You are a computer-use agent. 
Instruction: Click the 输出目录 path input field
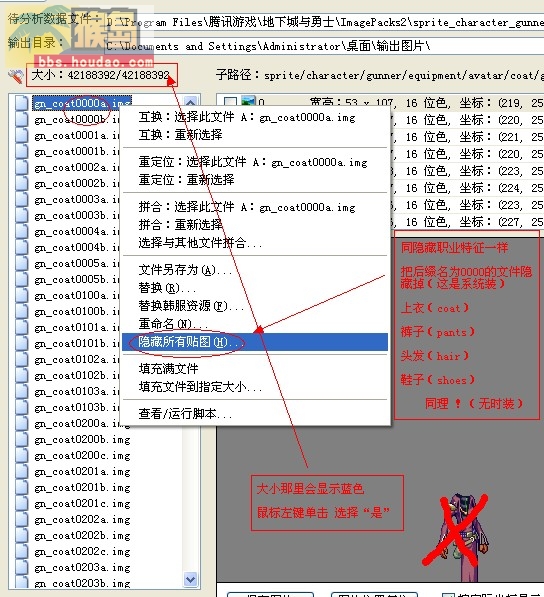[x=324, y=46]
